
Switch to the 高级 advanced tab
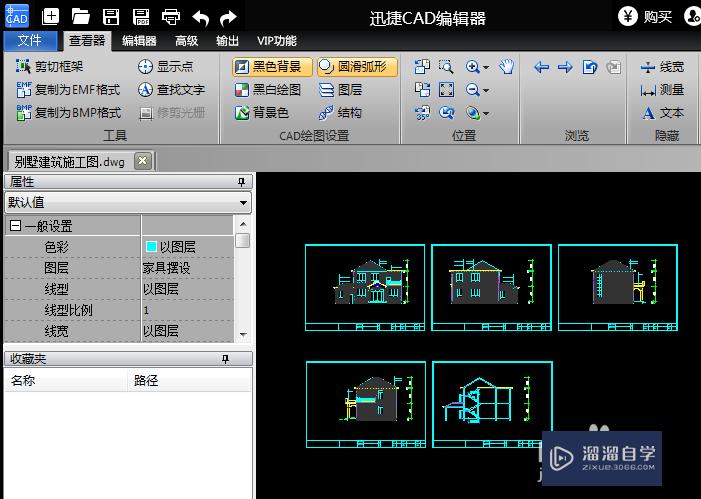tap(186, 41)
